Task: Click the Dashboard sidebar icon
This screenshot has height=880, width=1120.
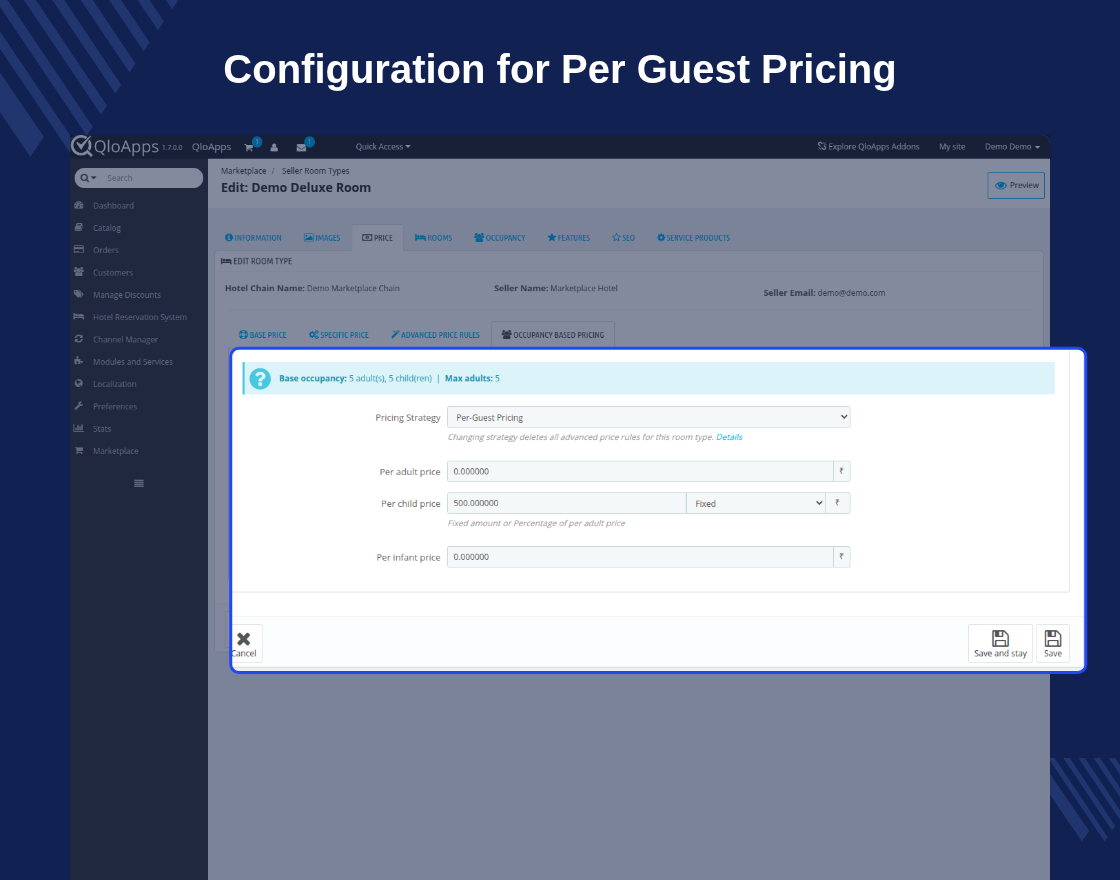Action: click(79, 205)
